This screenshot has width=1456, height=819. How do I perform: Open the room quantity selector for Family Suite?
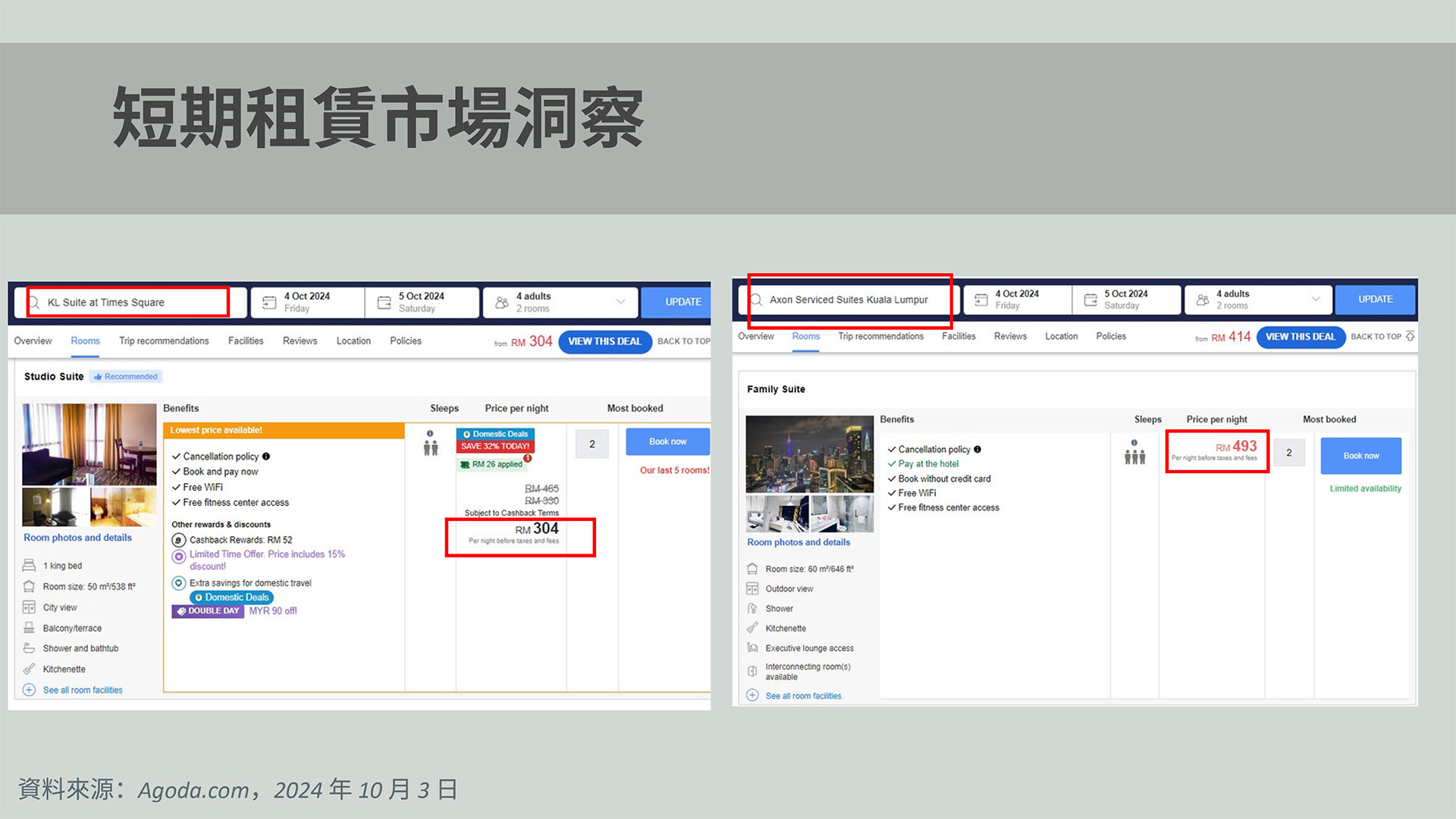[x=1289, y=453]
